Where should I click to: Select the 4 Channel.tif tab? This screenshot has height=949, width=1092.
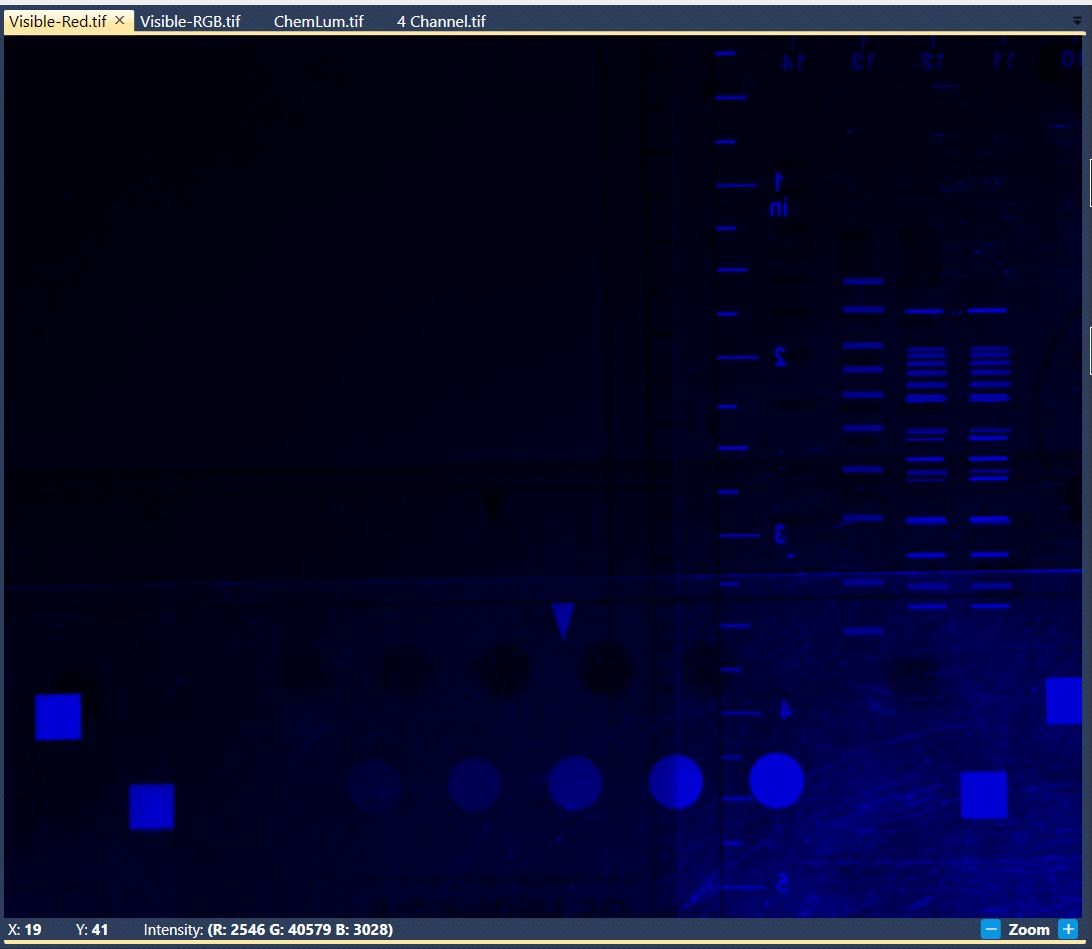pos(441,22)
